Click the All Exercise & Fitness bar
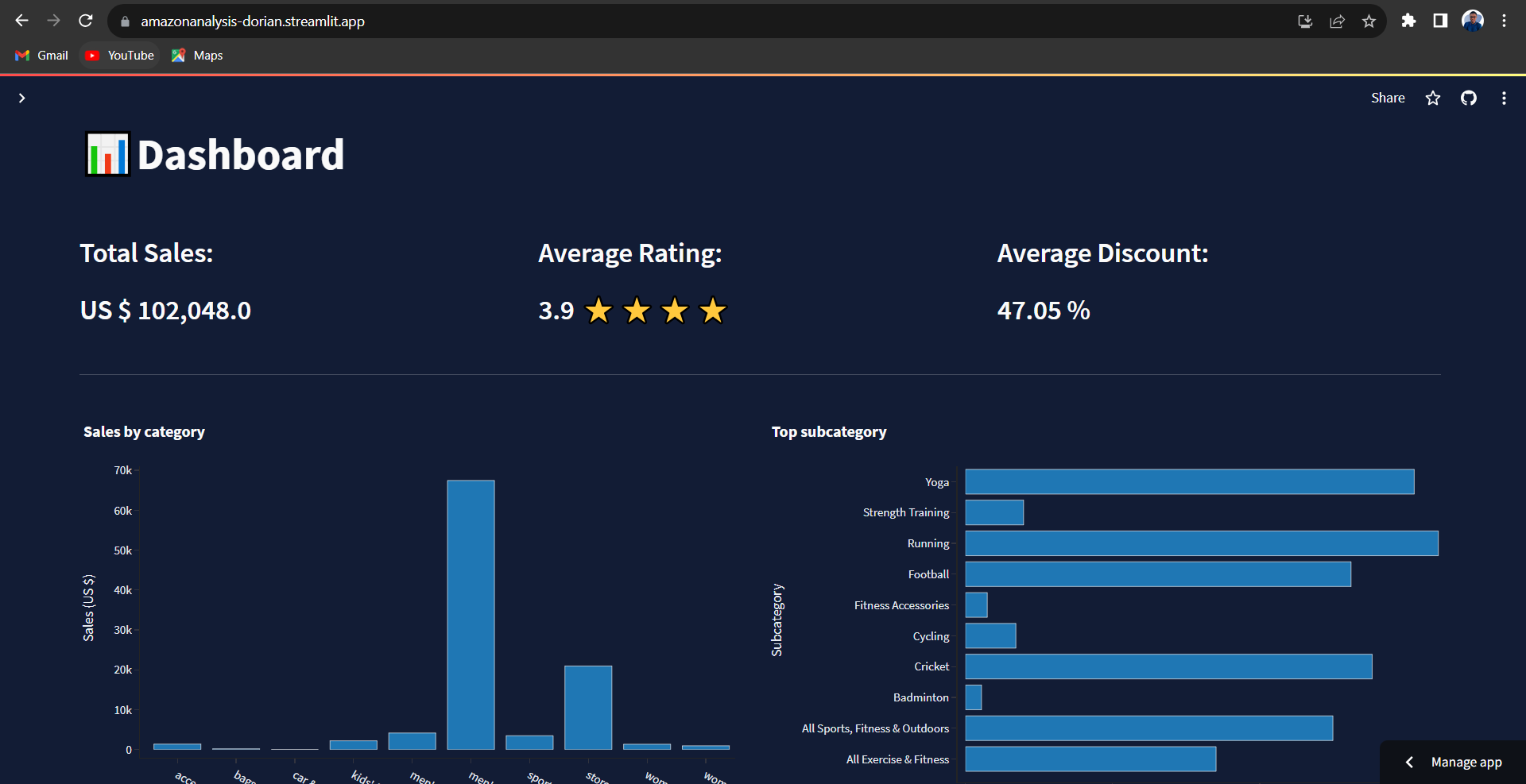1526x784 pixels. (x=1090, y=759)
